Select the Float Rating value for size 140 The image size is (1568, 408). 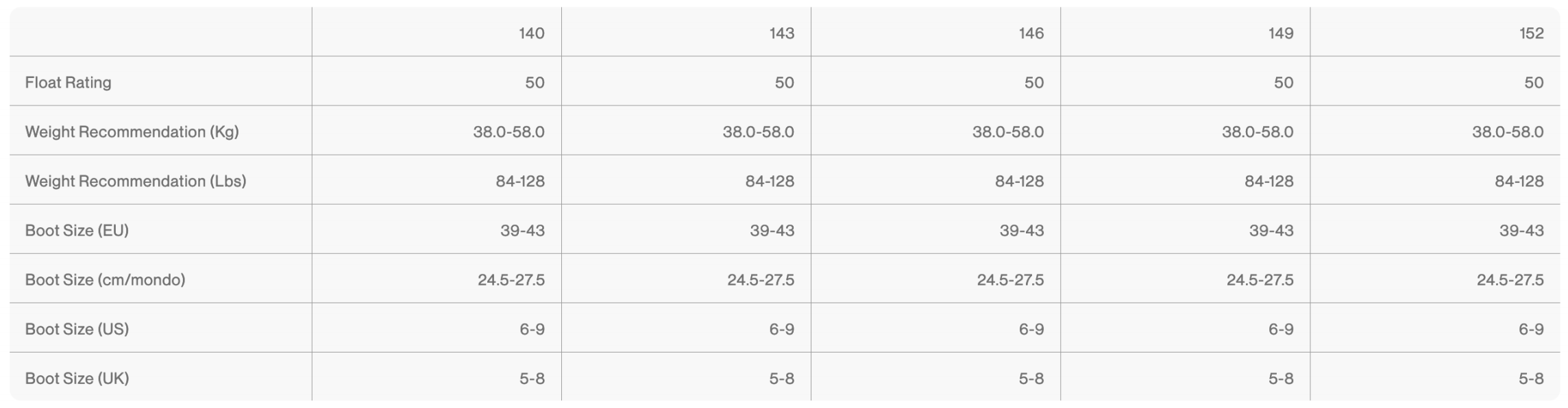[x=535, y=82]
